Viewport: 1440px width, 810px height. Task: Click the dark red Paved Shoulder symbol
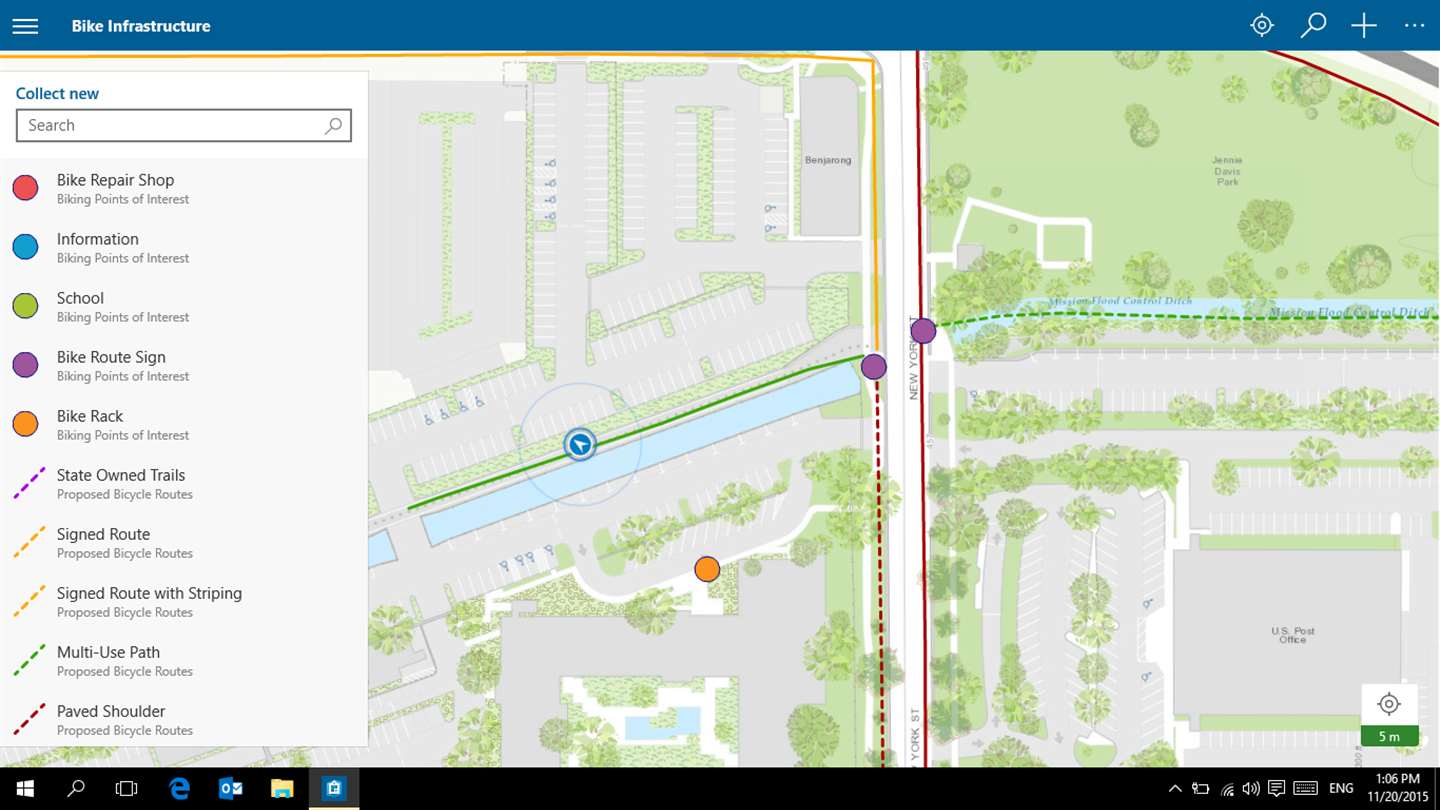(28, 719)
